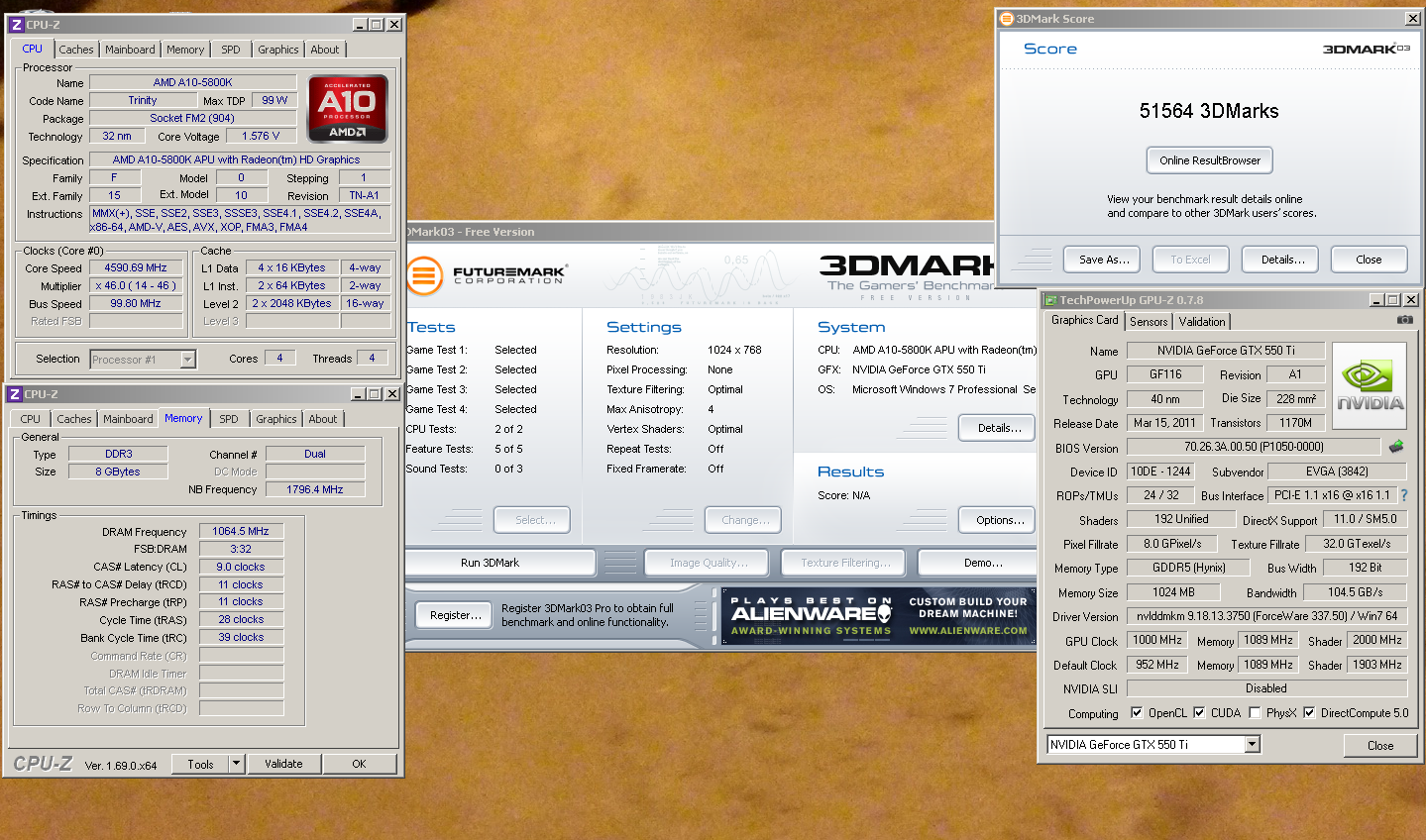1426x840 pixels.
Task: Click the BIOS save chip icon
Action: click(x=1396, y=447)
